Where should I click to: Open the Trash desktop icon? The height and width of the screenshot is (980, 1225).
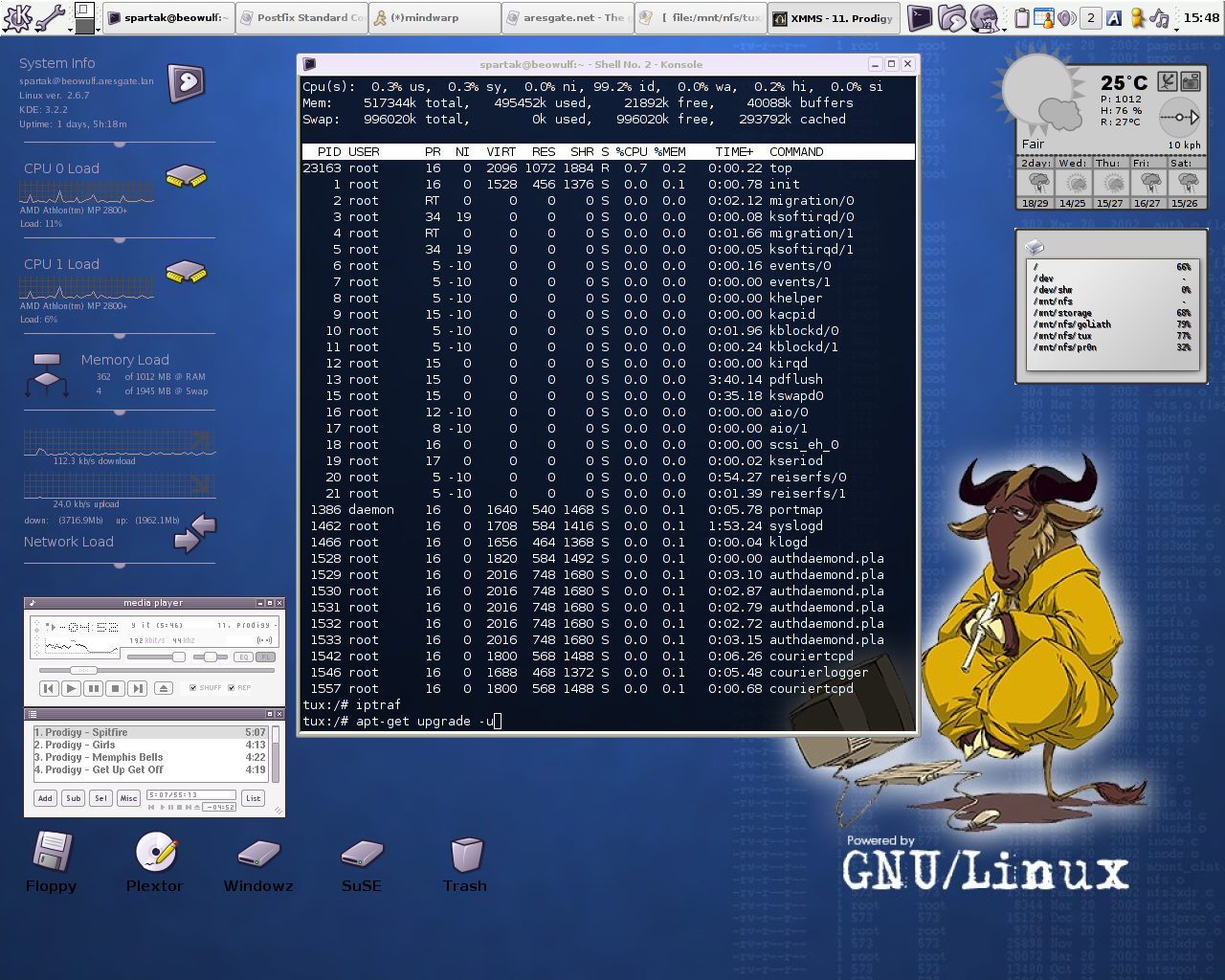(465, 853)
